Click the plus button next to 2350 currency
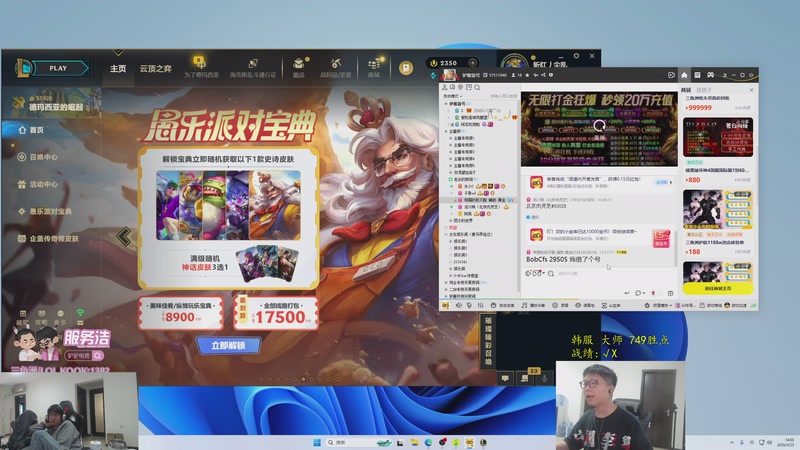Screen dimensions: 800x450 click(x=472, y=63)
